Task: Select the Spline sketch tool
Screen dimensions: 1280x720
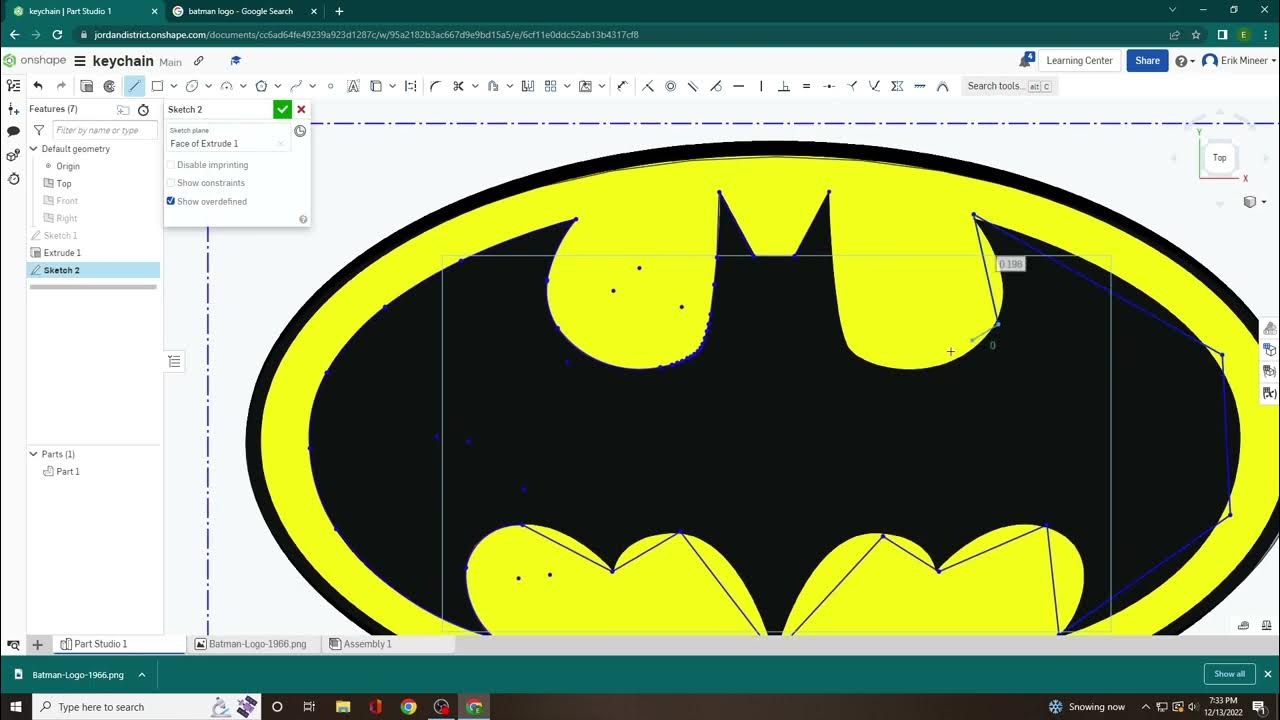Action: 296,86
